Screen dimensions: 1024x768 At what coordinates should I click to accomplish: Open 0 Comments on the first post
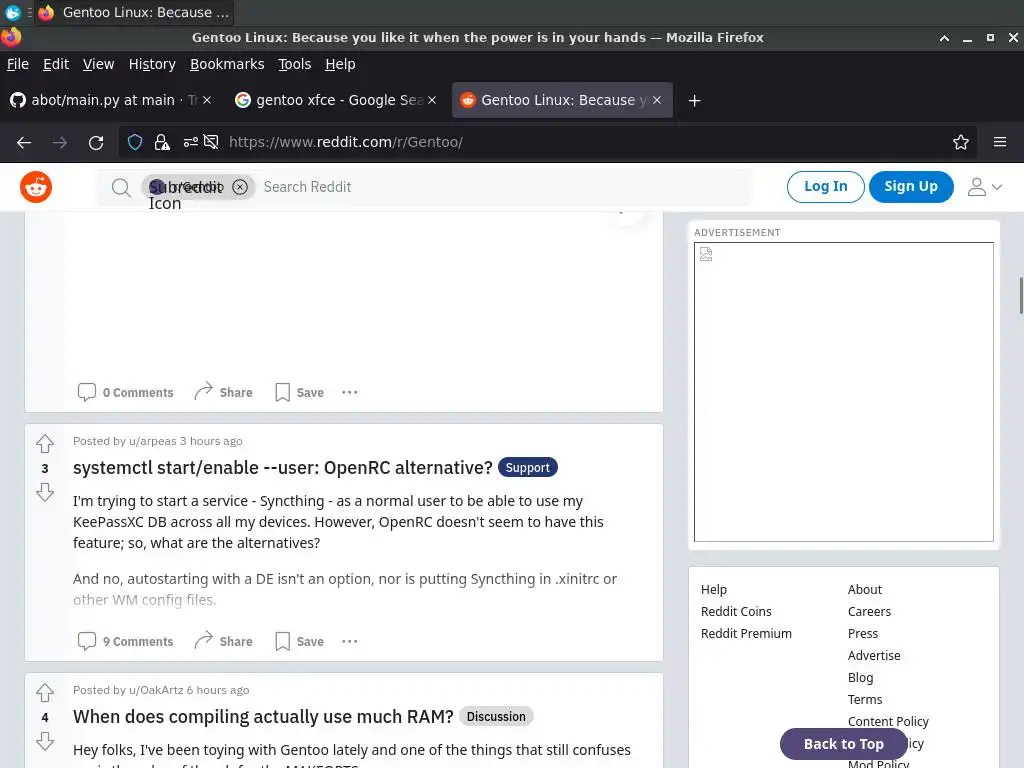coord(125,392)
